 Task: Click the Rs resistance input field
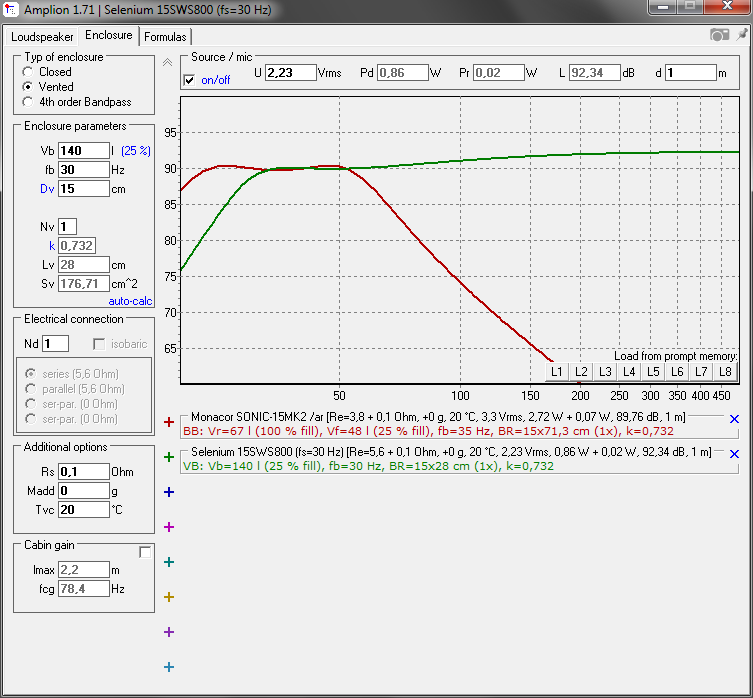(x=84, y=472)
